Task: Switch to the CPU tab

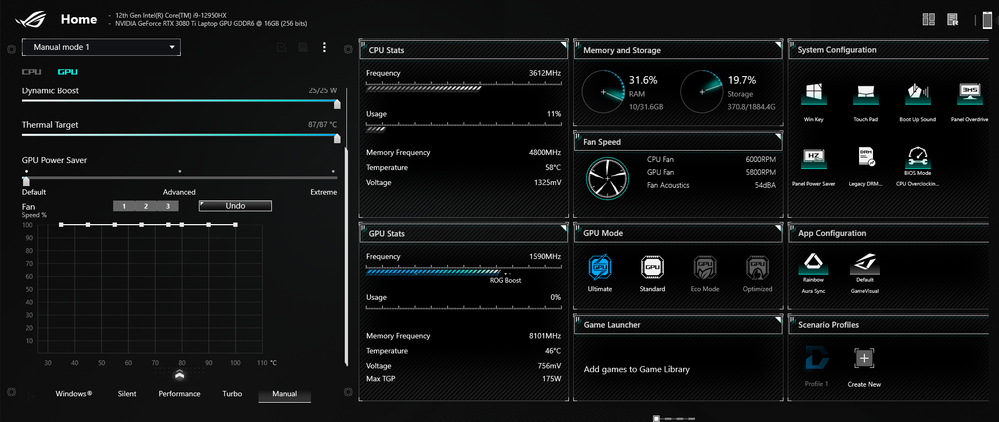Action: point(32,73)
